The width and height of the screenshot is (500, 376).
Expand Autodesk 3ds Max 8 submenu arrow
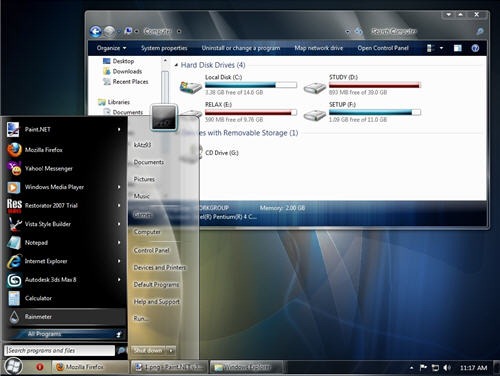coord(119,280)
